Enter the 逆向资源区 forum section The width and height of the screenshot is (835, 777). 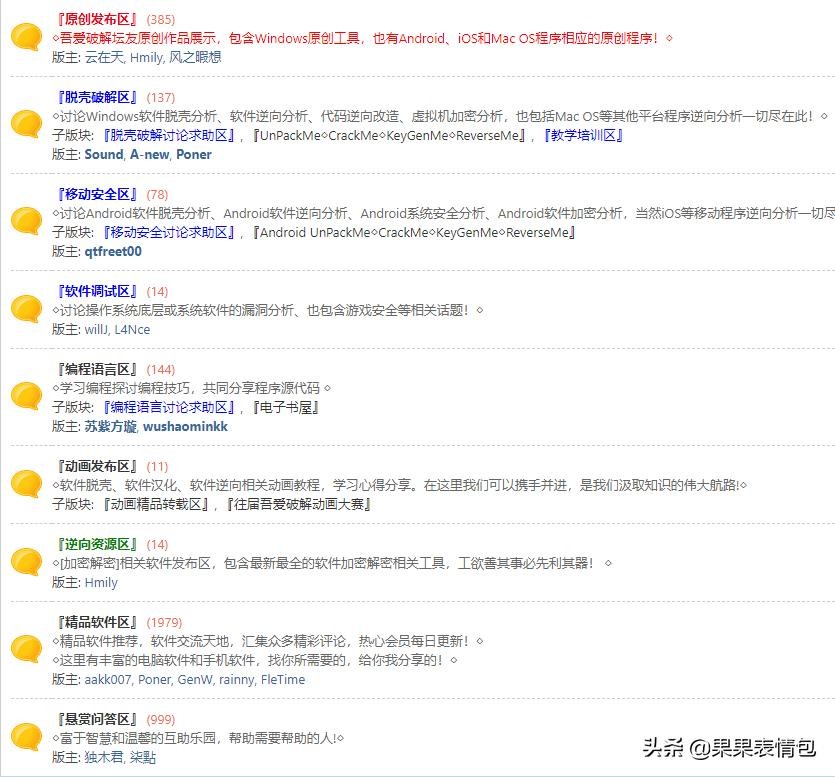tap(98, 544)
